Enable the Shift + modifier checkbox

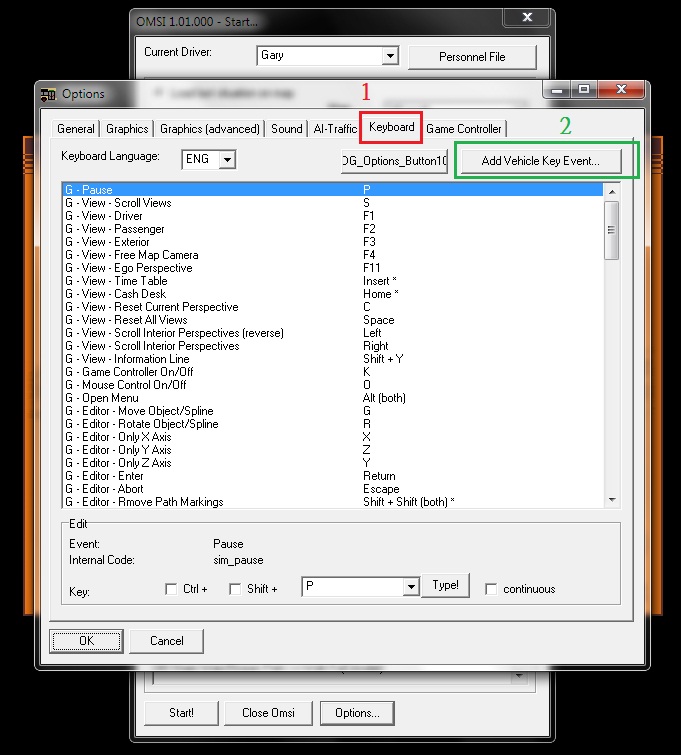pos(235,589)
